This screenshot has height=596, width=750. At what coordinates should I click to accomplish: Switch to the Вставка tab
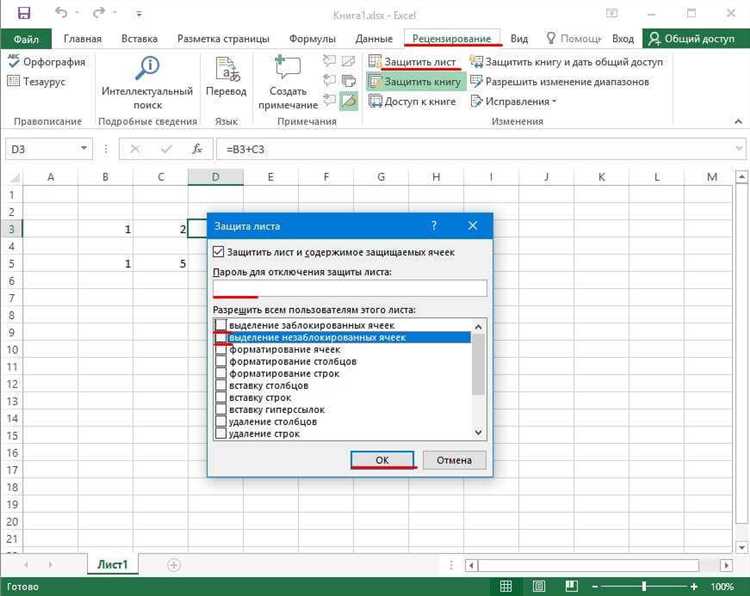[139, 39]
